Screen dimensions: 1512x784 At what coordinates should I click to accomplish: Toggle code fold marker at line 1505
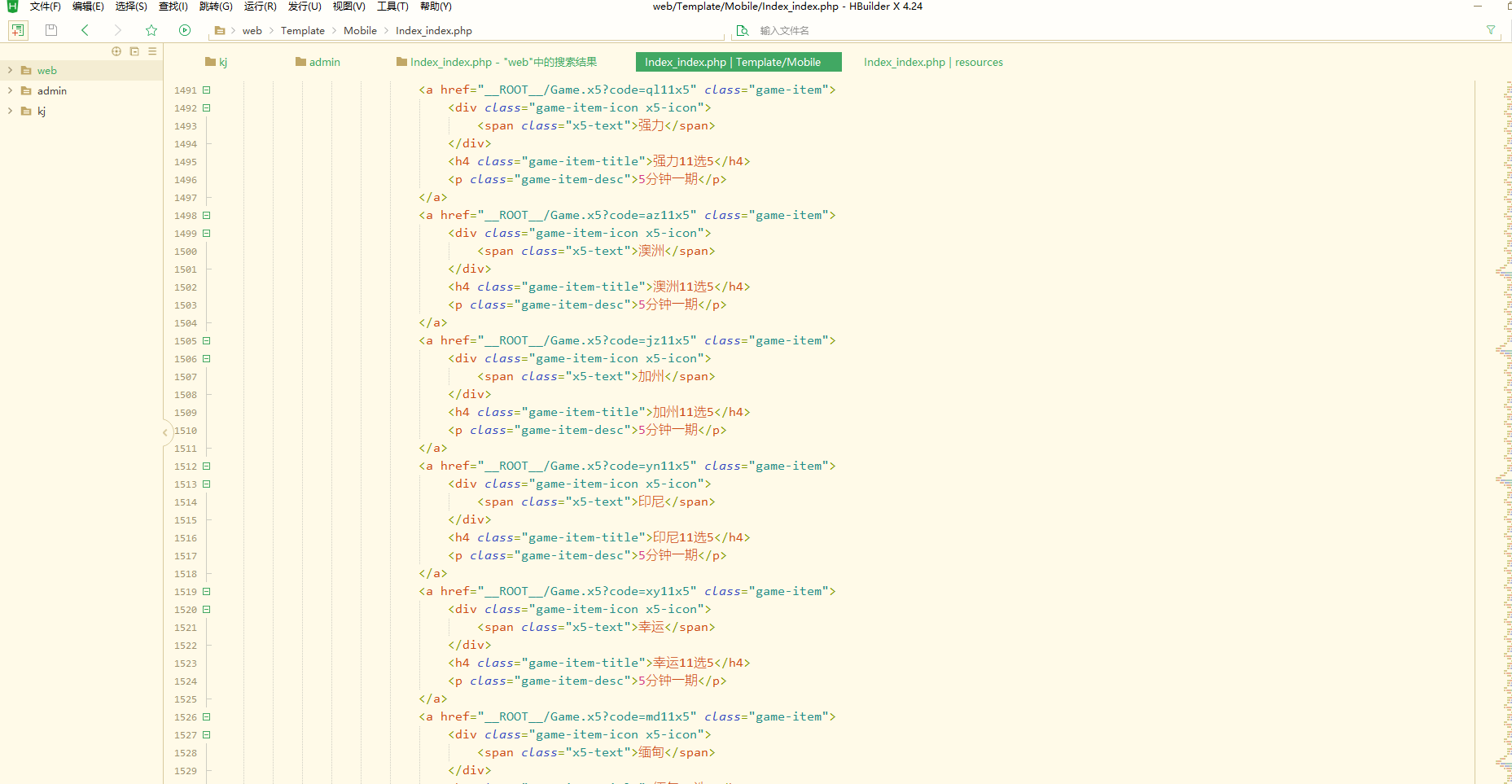[x=207, y=341]
